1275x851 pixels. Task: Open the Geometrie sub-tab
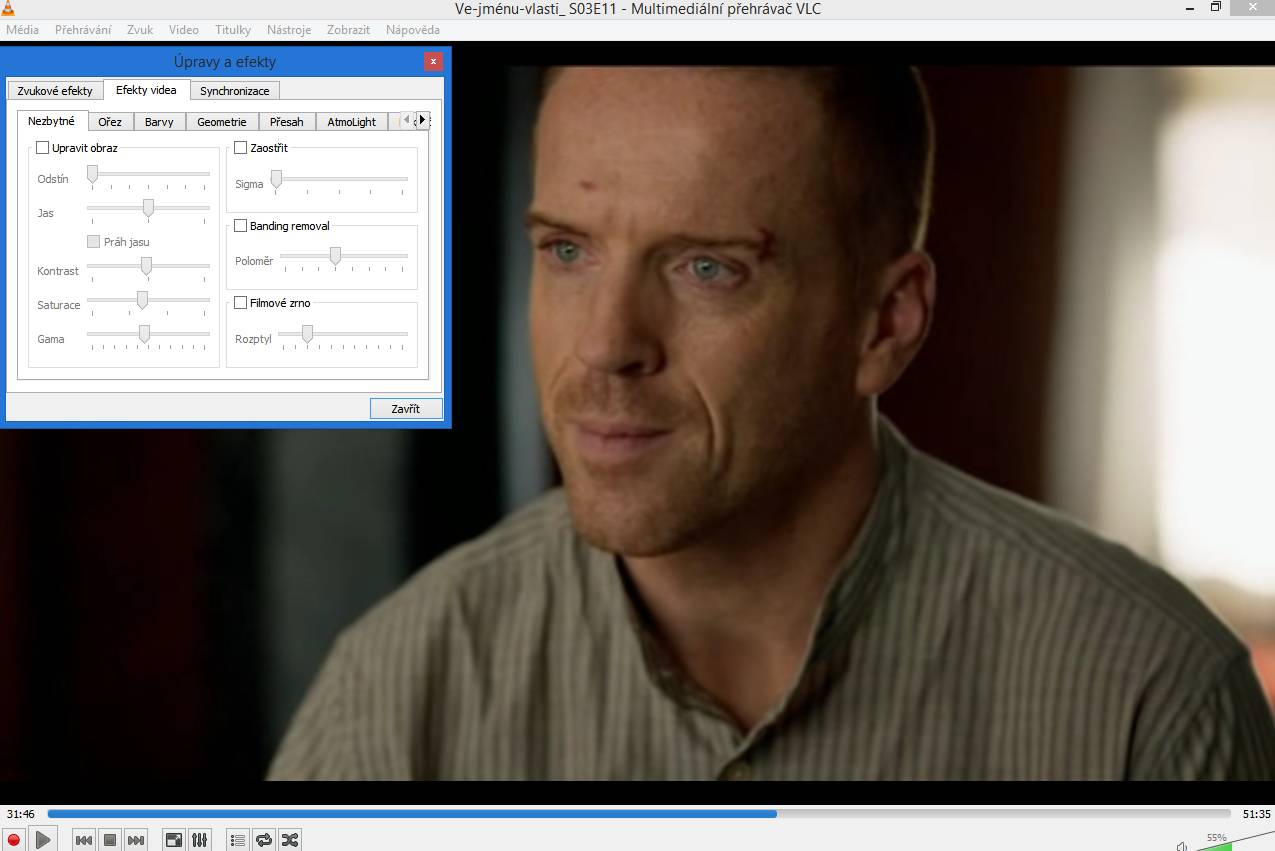(x=222, y=122)
